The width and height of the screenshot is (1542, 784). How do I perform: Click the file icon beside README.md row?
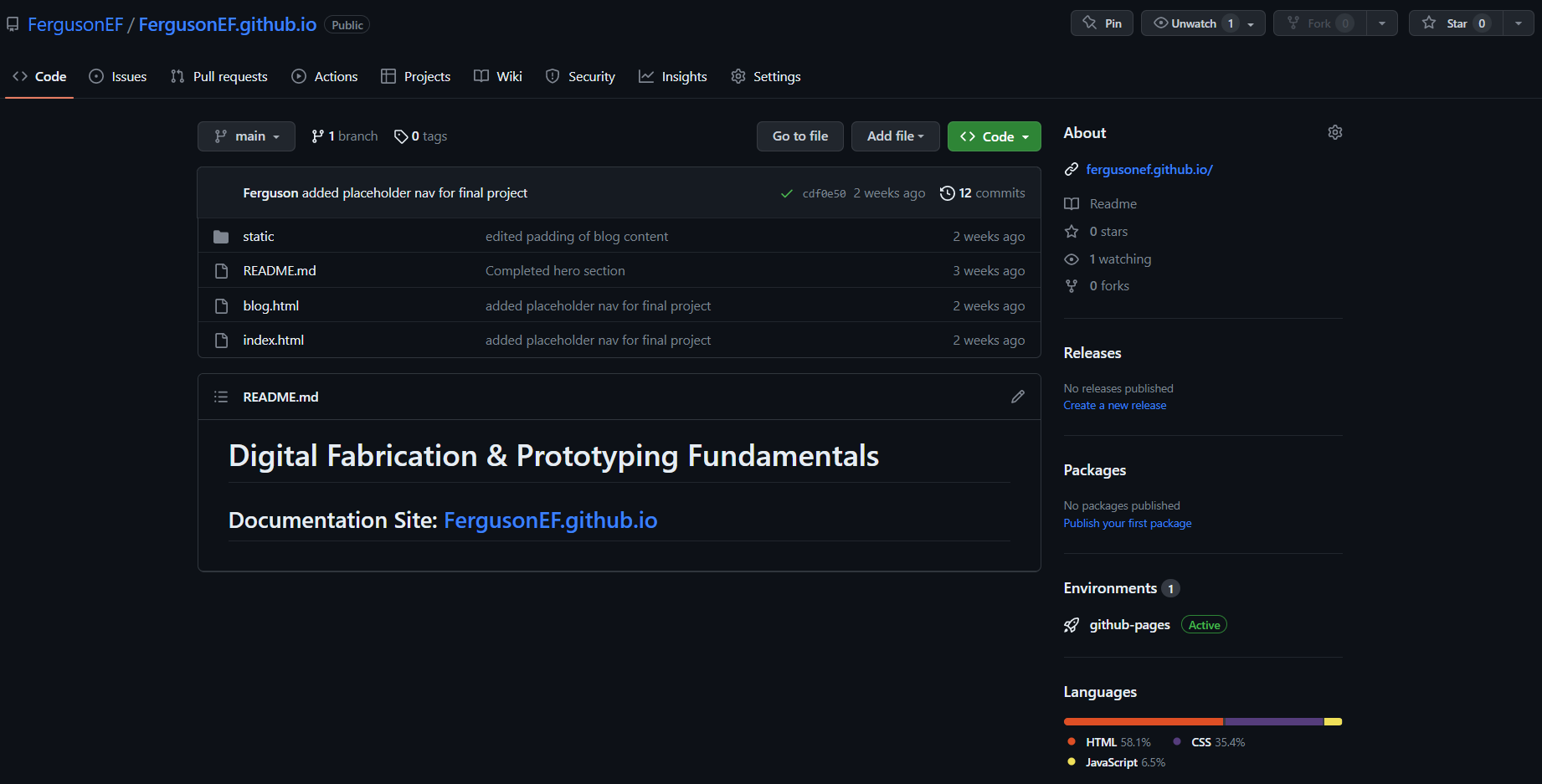(221, 271)
